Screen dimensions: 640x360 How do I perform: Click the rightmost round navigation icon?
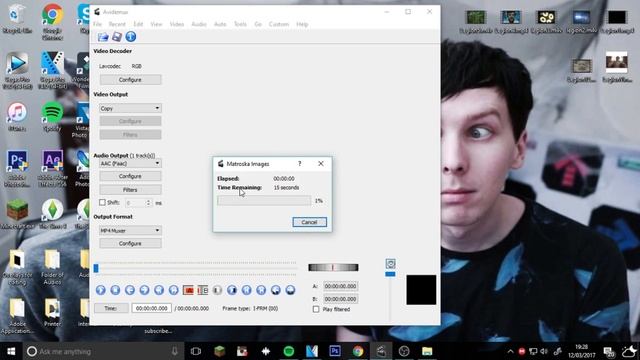tap(290, 290)
